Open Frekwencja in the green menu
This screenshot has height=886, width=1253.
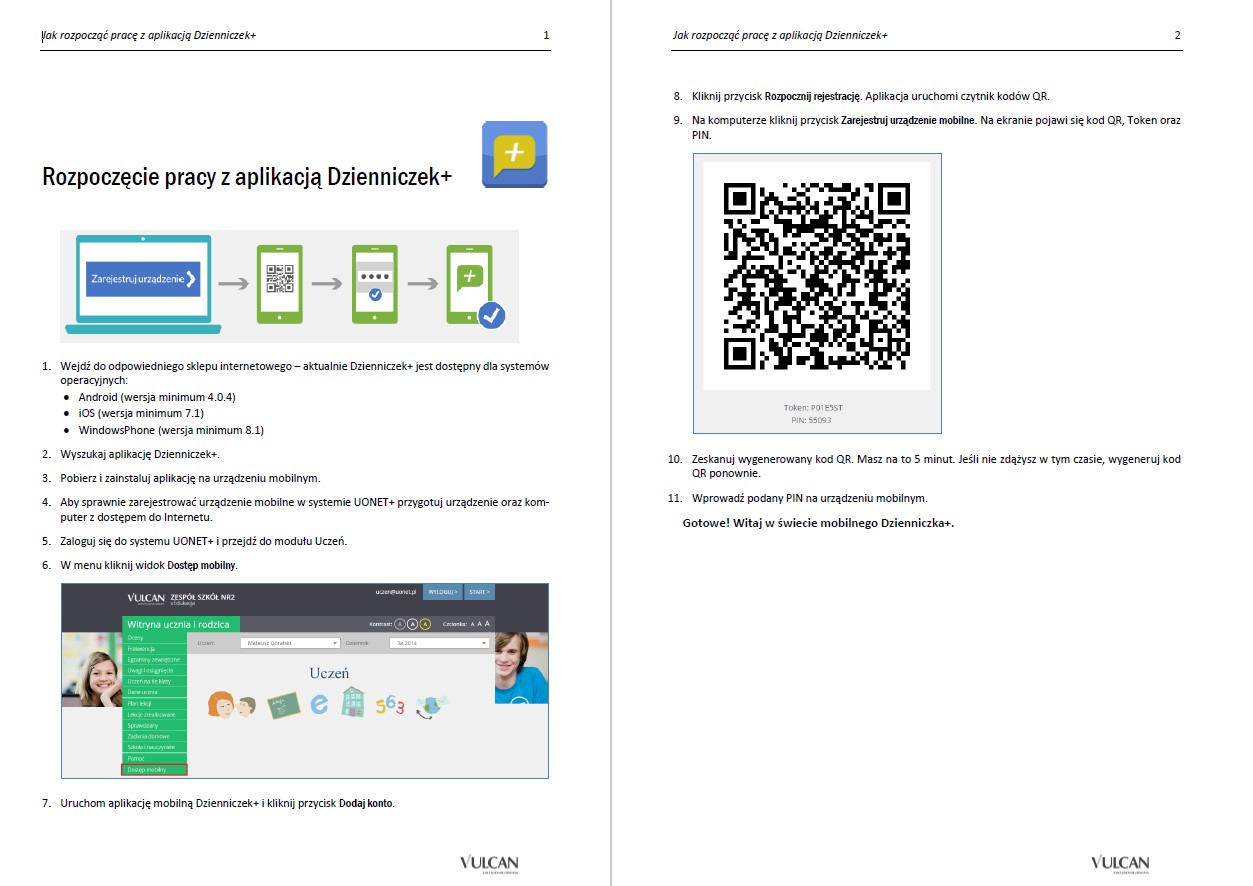click(154, 648)
